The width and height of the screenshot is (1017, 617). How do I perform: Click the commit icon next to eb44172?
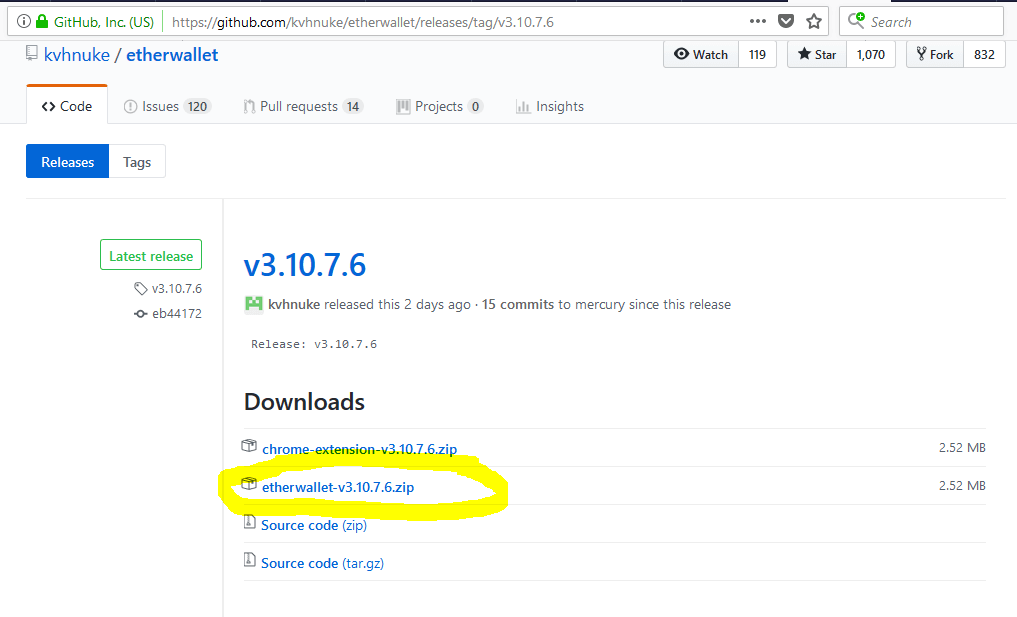tap(141, 314)
